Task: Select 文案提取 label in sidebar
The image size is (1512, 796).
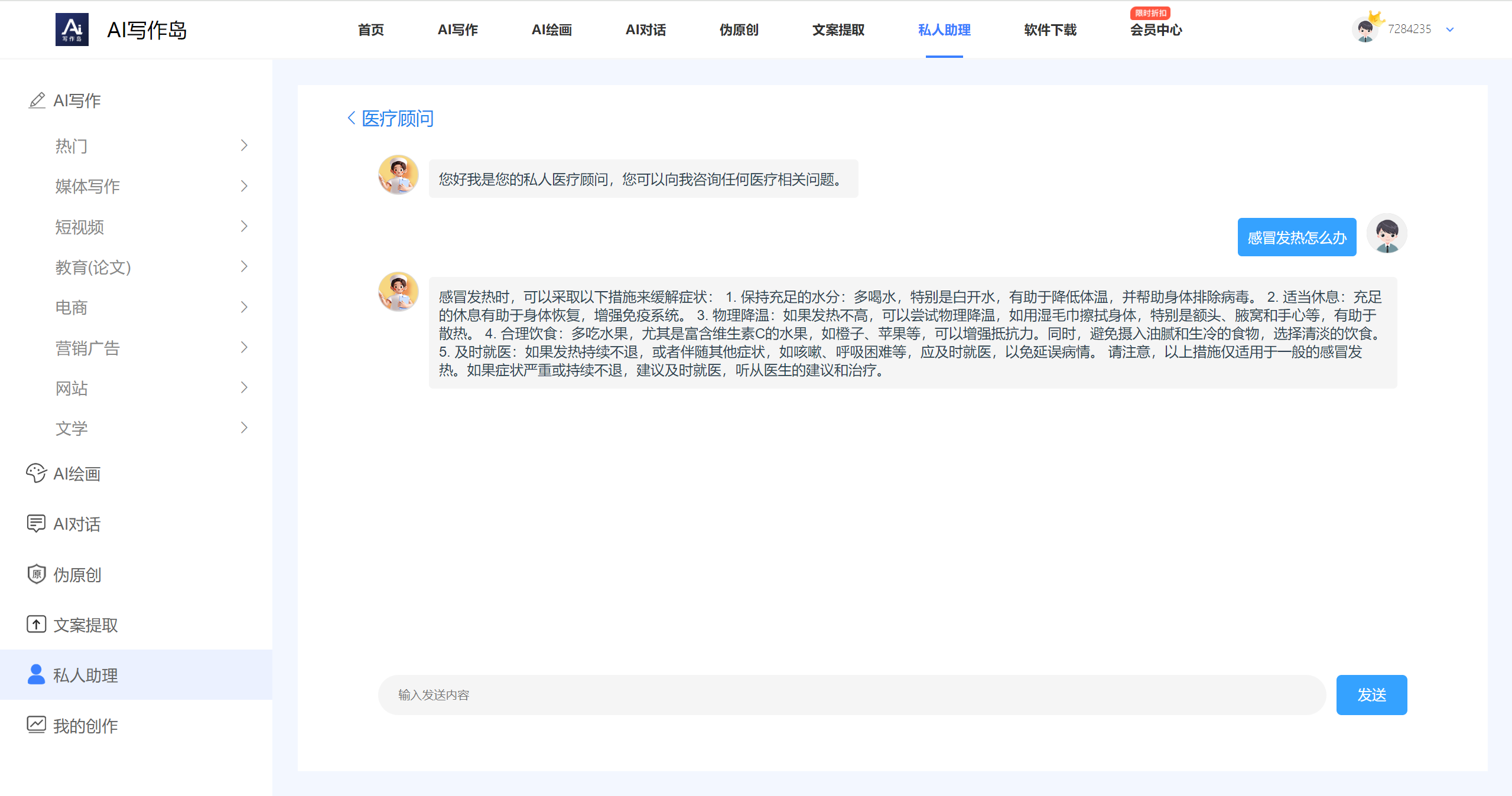Action: click(x=86, y=625)
